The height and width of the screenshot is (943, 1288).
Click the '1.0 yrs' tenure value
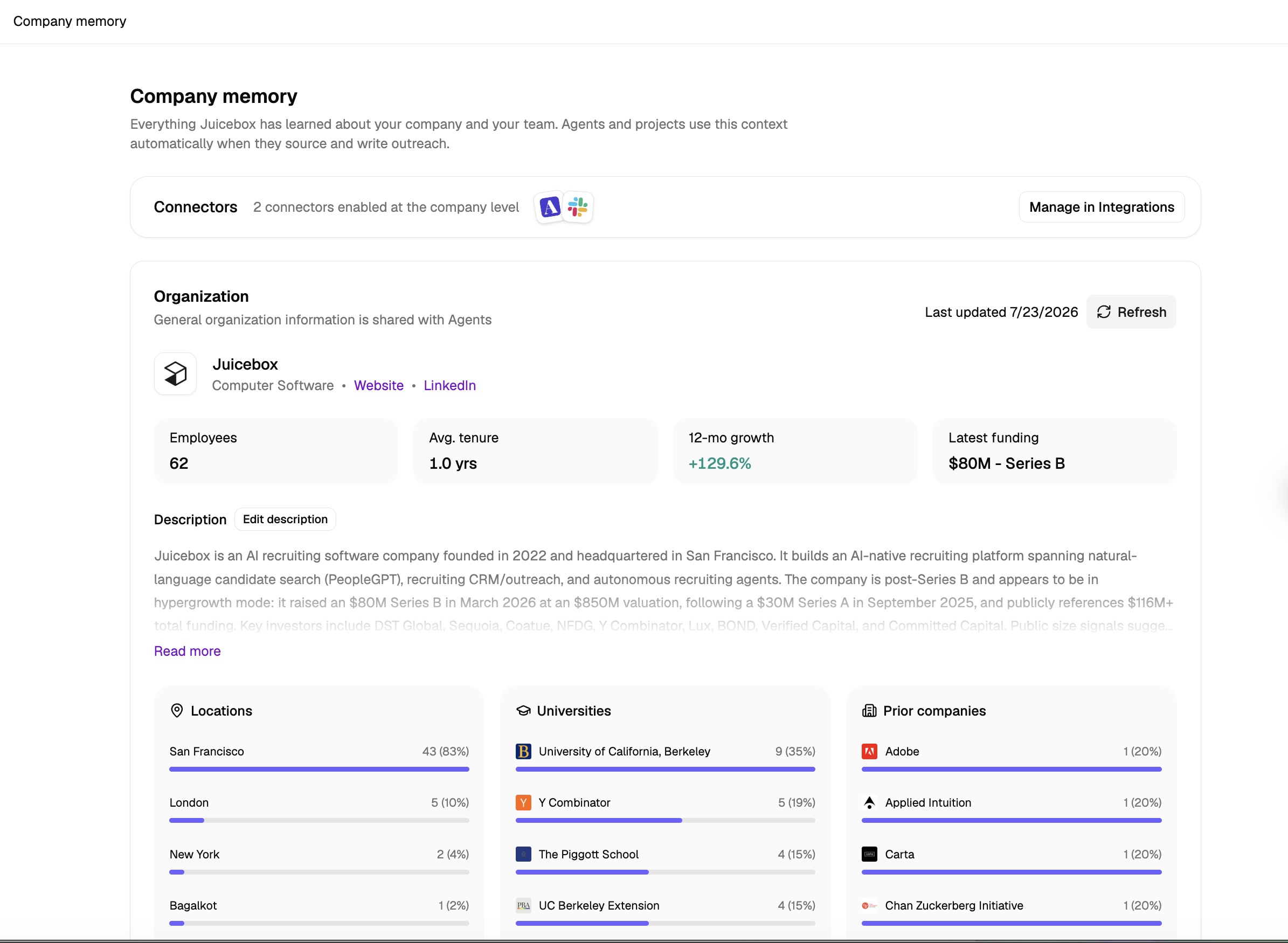coord(453,463)
